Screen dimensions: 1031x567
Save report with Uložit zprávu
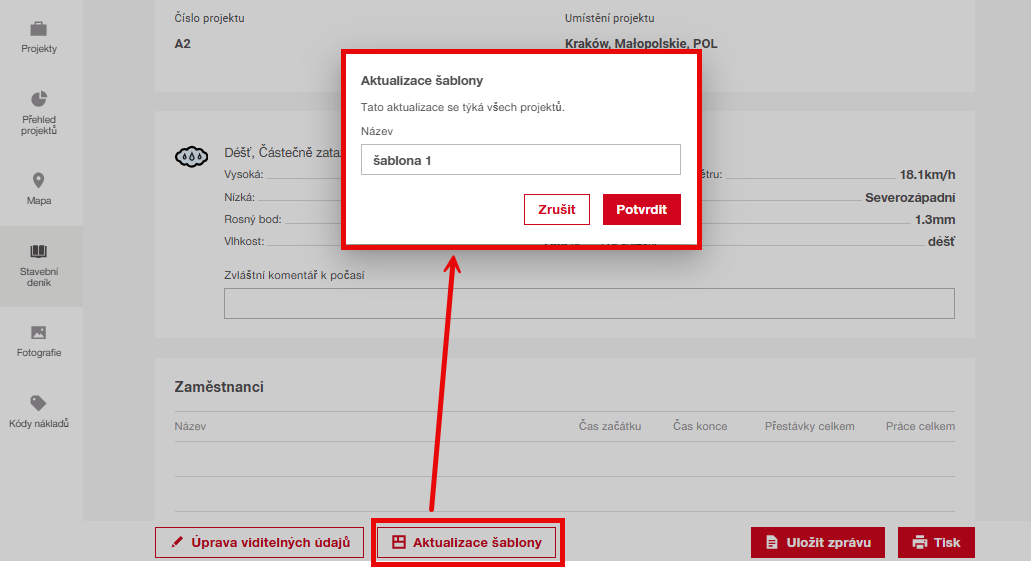click(x=817, y=542)
